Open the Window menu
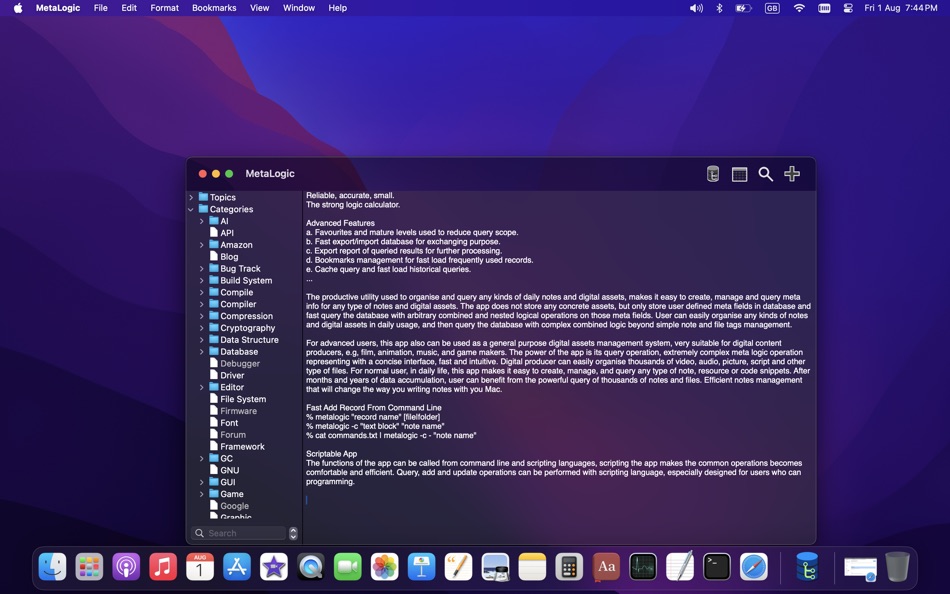 pyautogui.click(x=299, y=8)
